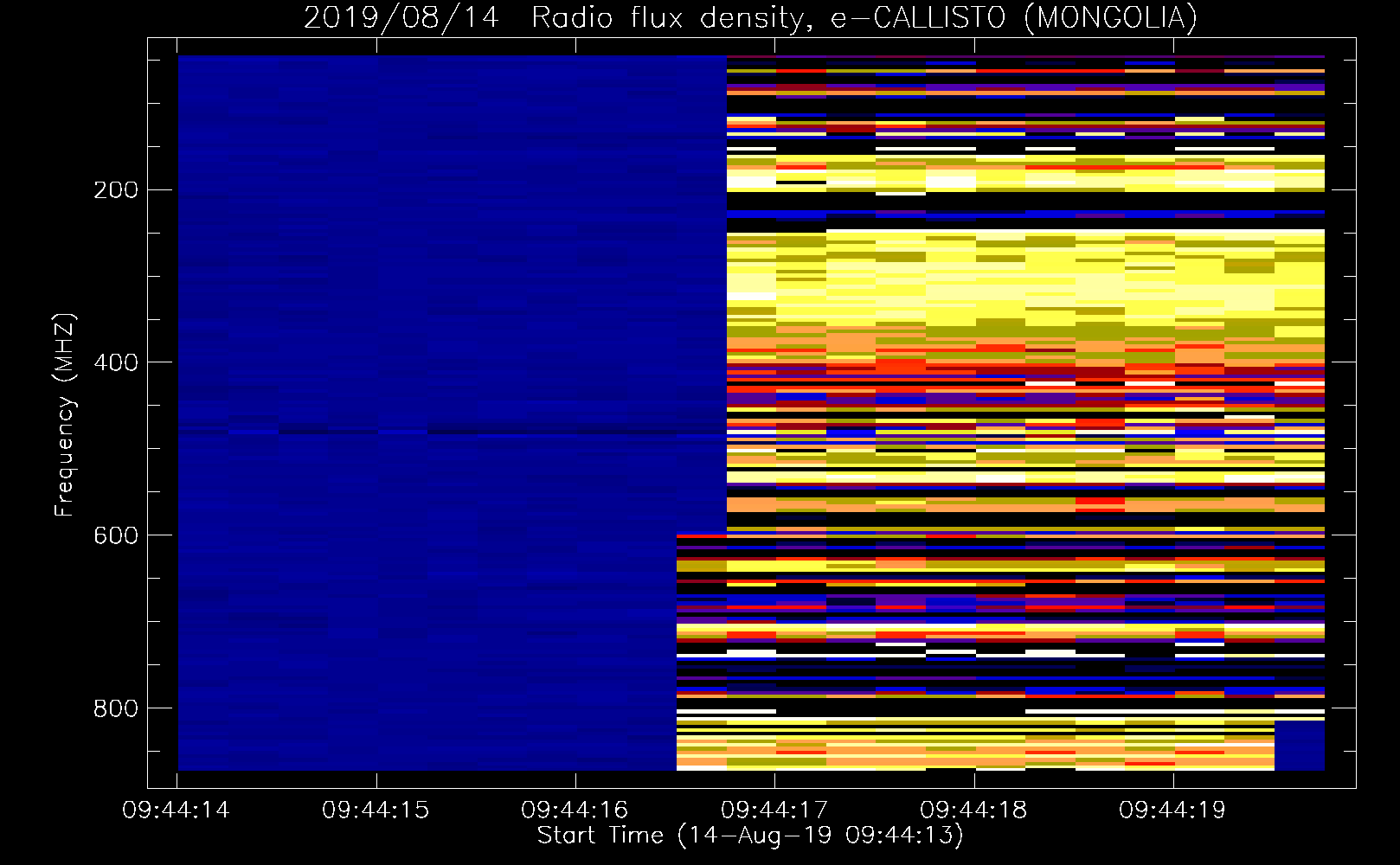
Task: Select the 600 frequency axis label
Action: (115, 535)
